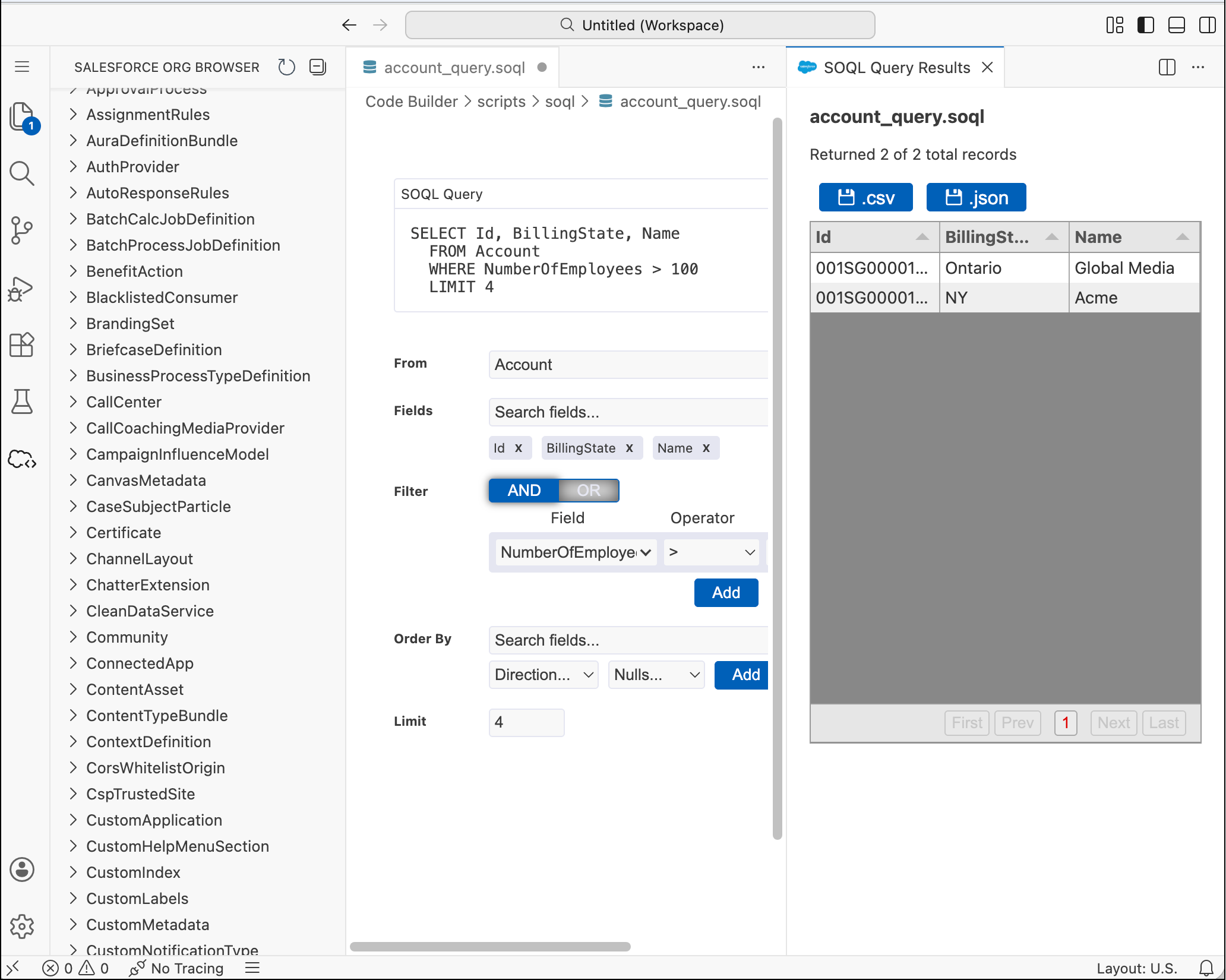
Task: Click Code Builder breadcrumb
Action: [412, 102]
